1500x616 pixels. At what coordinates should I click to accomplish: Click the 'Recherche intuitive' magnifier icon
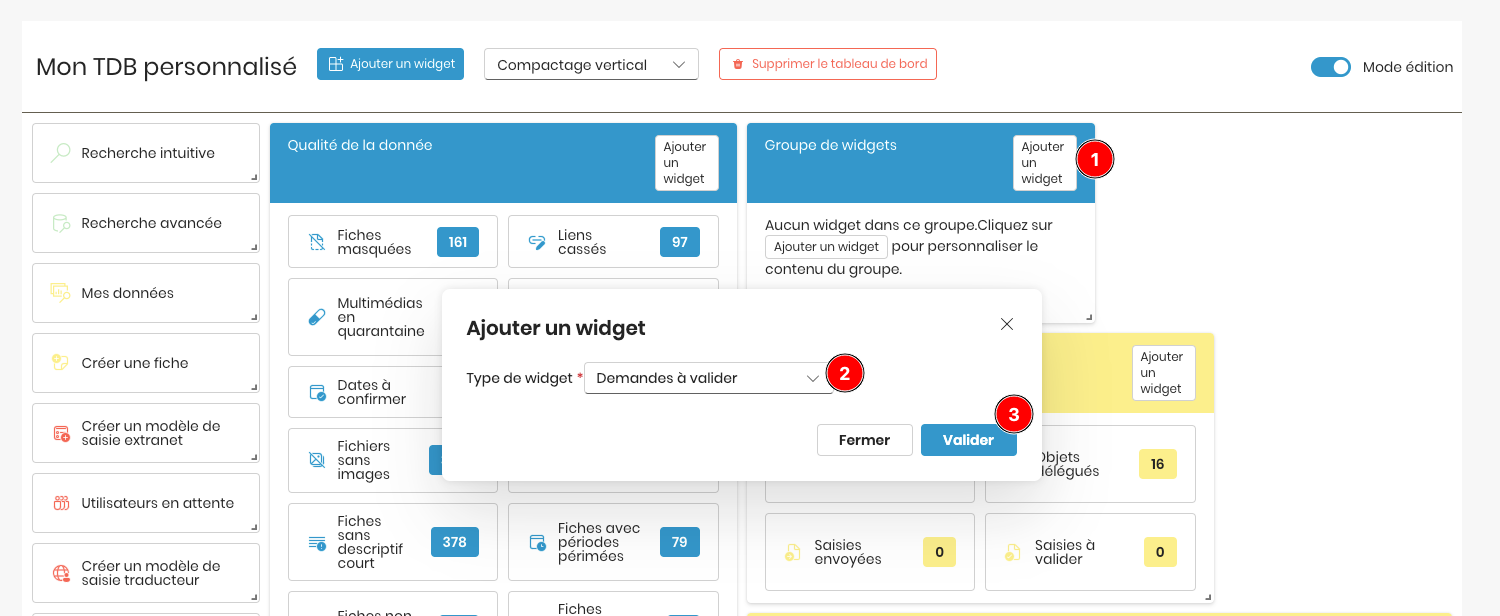click(x=61, y=153)
